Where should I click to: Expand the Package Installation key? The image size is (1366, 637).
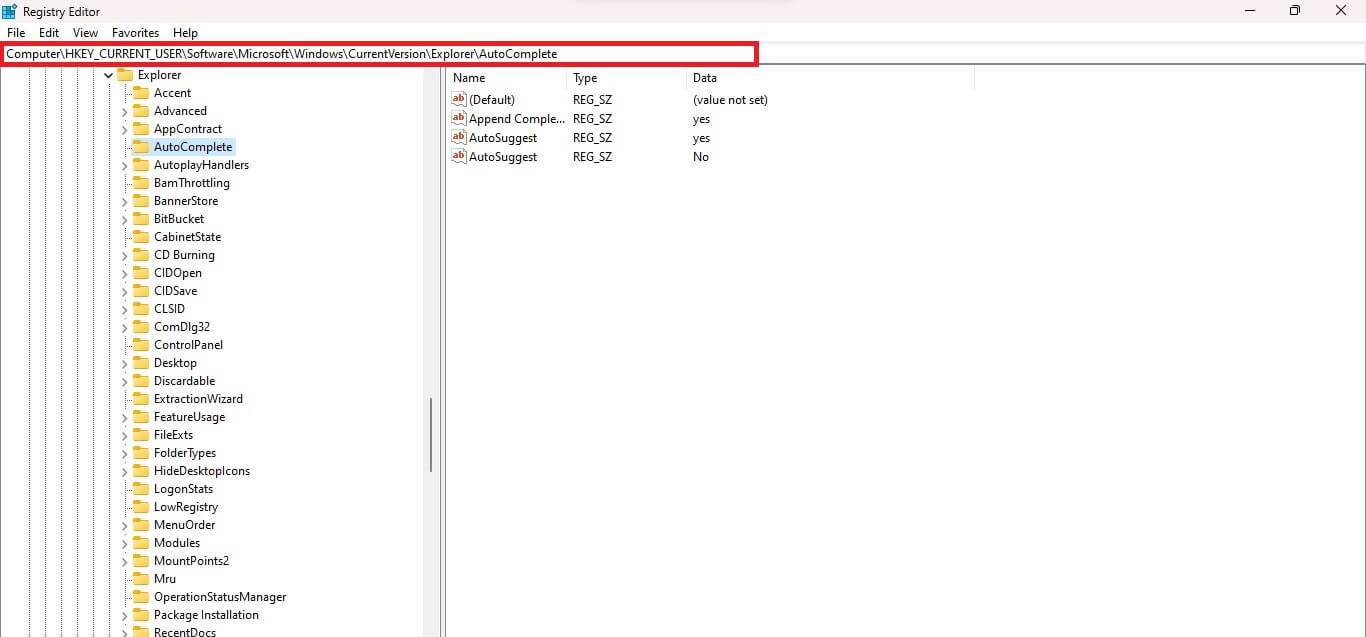pos(125,615)
